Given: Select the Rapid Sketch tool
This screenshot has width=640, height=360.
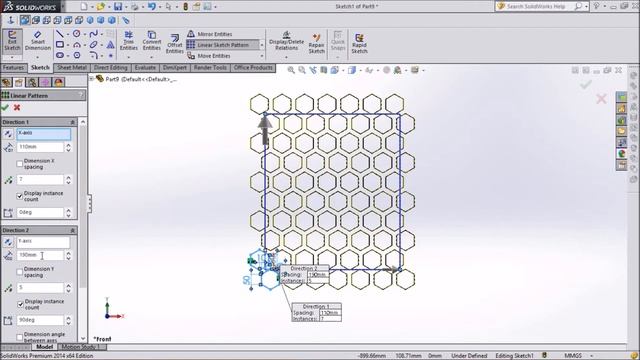Looking at the screenshot, I should click(x=359, y=44).
